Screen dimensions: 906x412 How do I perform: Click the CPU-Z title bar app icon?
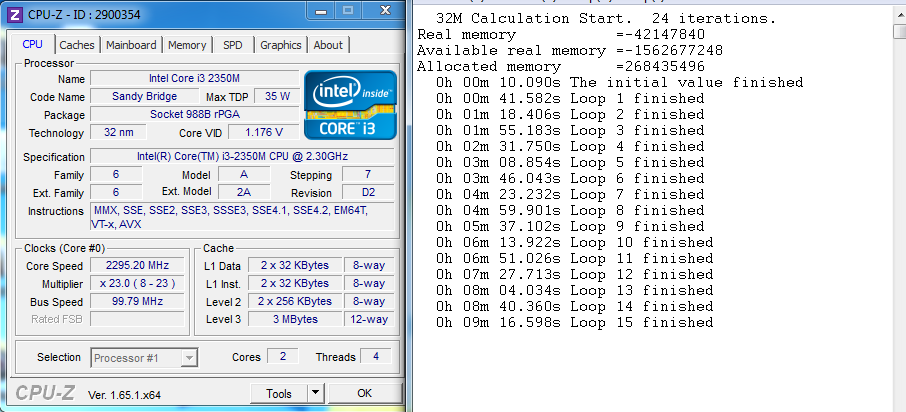pos(16,14)
